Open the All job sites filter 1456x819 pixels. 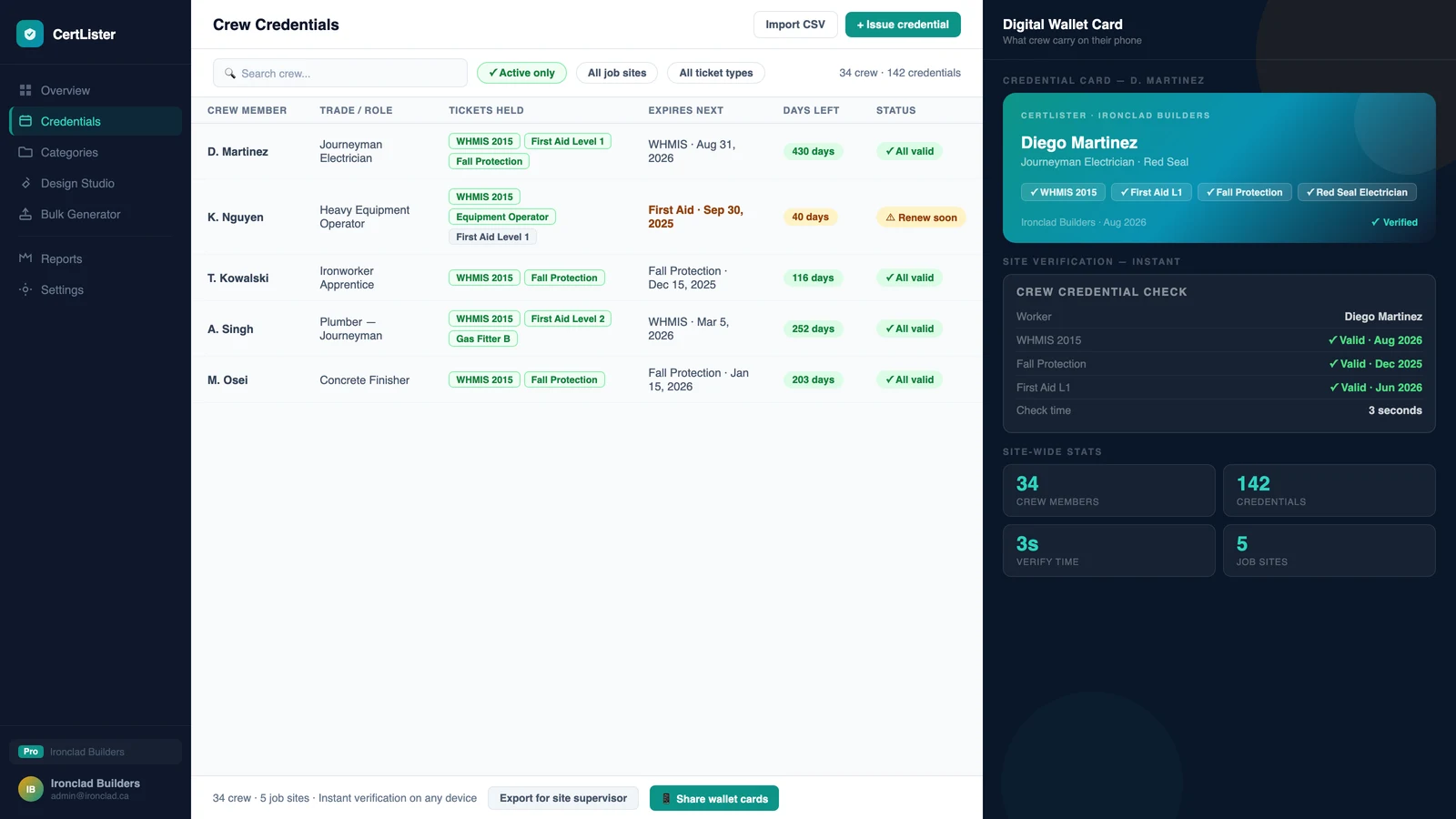pyautogui.click(x=617, y=73)
